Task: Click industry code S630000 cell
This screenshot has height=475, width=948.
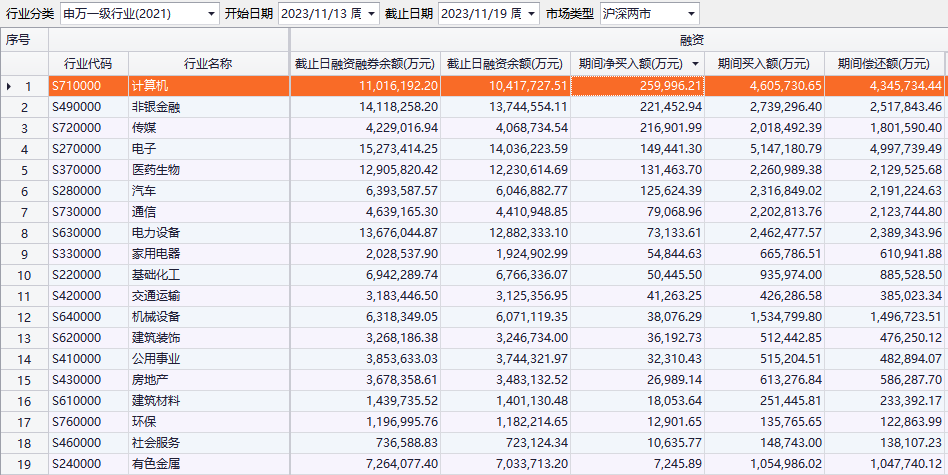Action: 77,232
